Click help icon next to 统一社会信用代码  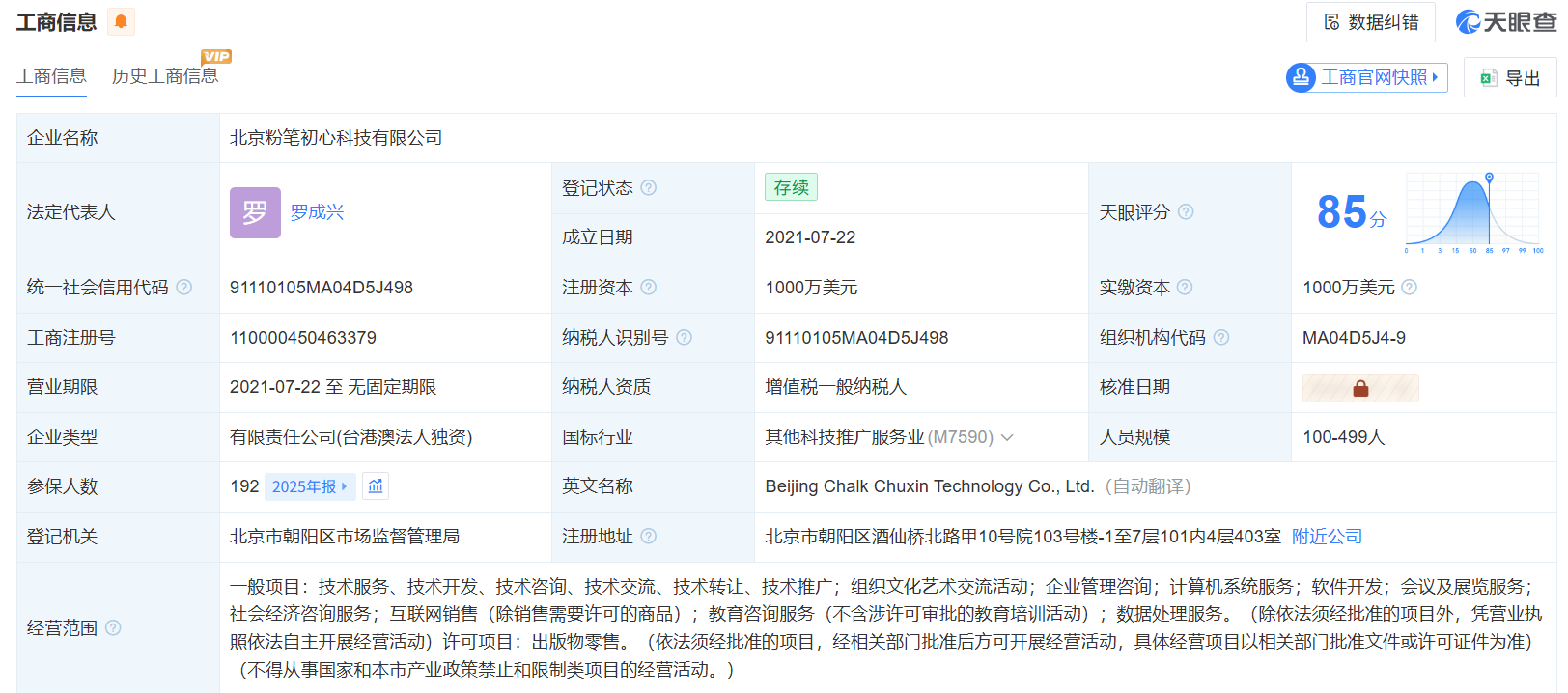point(184,287)
